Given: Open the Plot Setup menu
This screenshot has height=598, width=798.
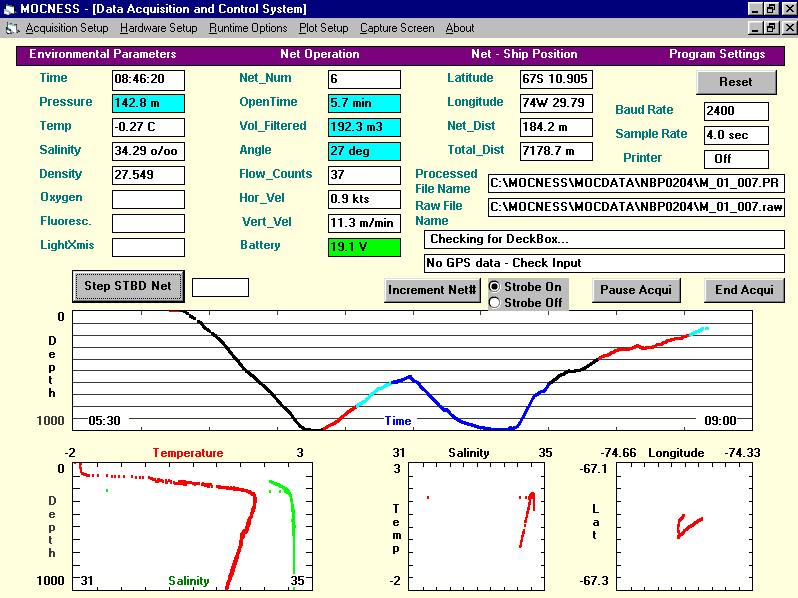Looking at the screenshot, I should coord(324,28).
